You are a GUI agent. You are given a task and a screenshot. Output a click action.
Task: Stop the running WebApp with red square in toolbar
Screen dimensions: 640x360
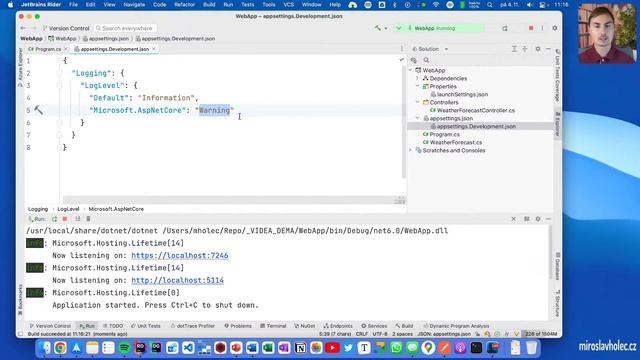(531, 28)
